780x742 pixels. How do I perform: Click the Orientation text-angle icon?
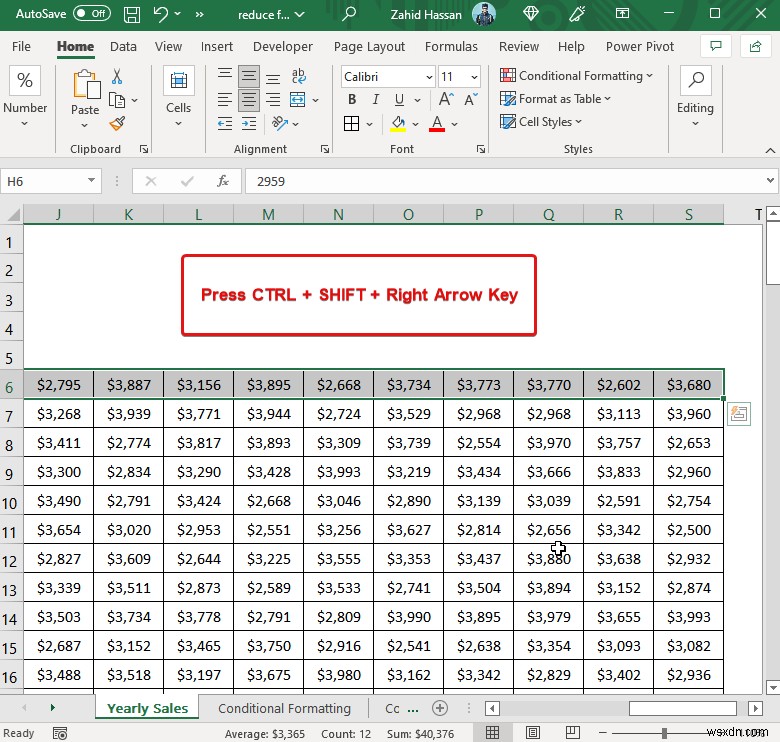pos(280,123)
